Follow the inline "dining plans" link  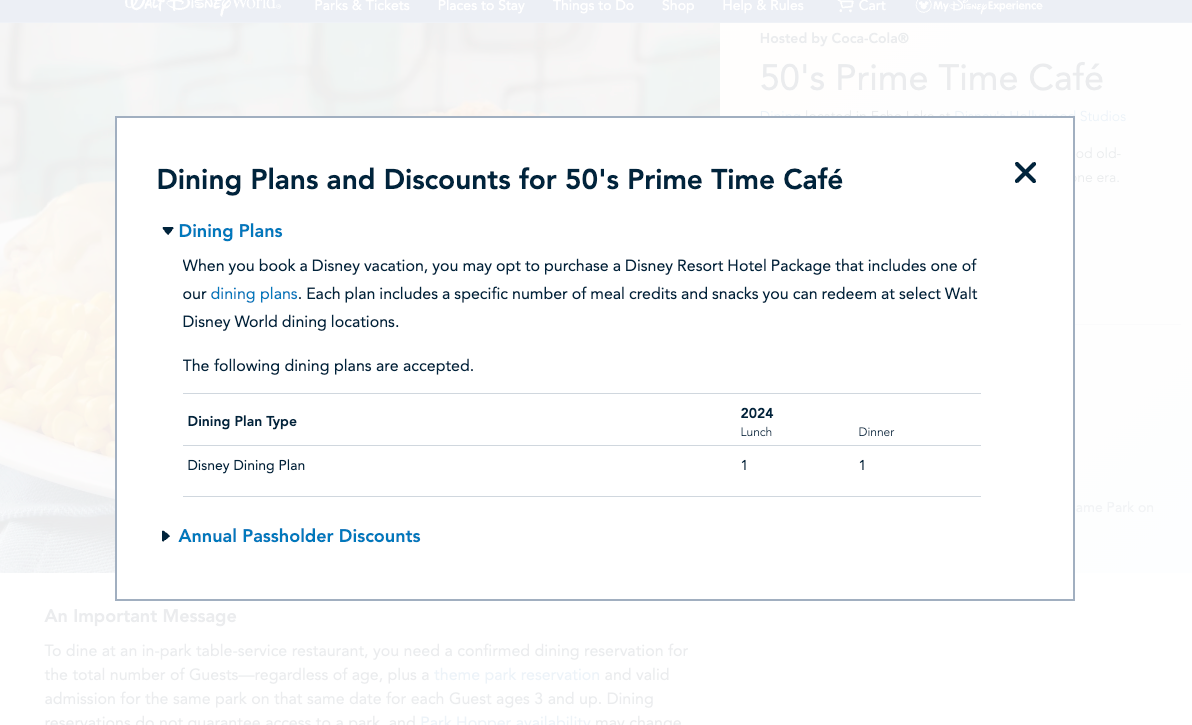pos(254,294)
